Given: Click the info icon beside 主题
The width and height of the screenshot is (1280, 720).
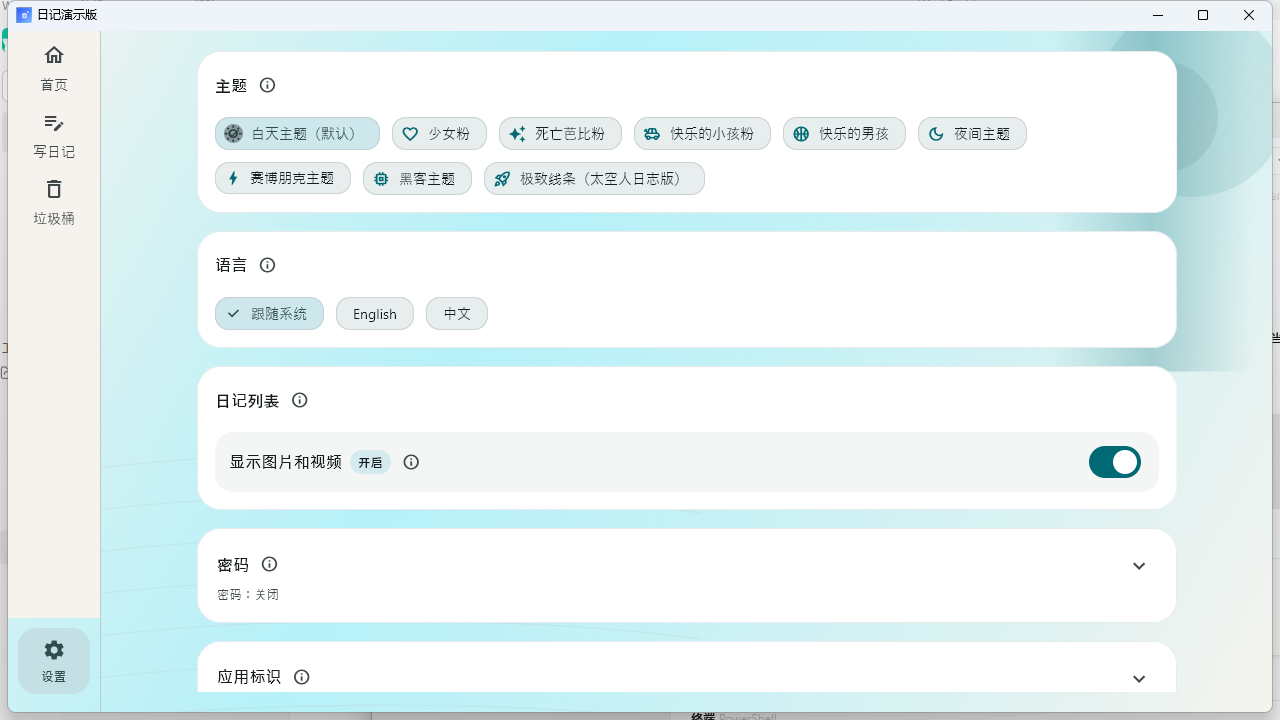Looking at the screenshot, I should pos(267,85).
